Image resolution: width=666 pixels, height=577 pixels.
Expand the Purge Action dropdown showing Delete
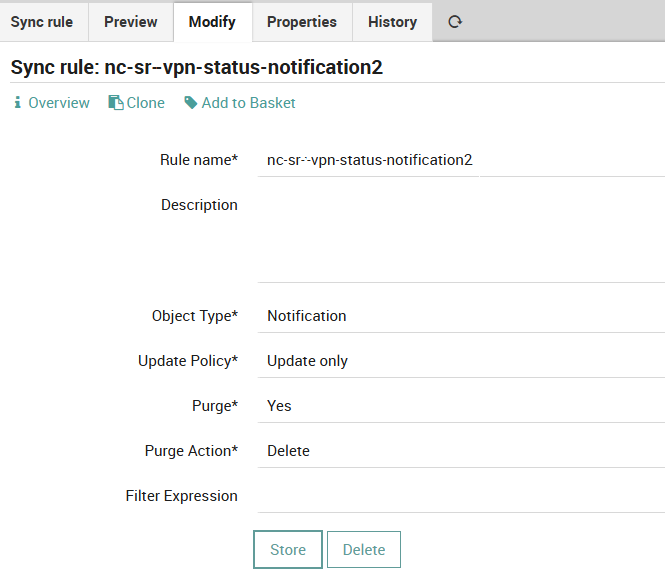pos(460,451)
